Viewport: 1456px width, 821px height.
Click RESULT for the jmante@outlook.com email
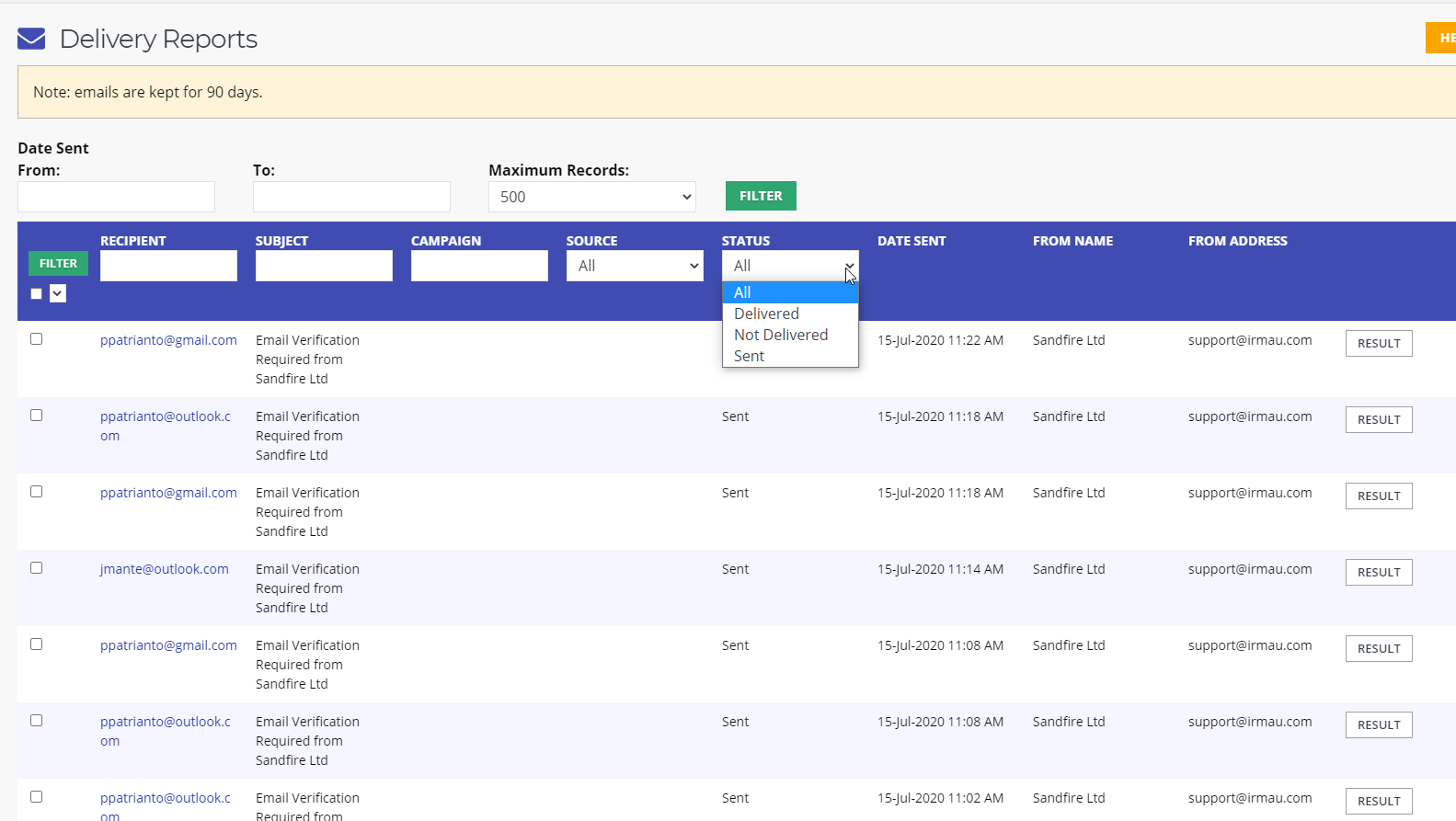[x=1379, y=572]
